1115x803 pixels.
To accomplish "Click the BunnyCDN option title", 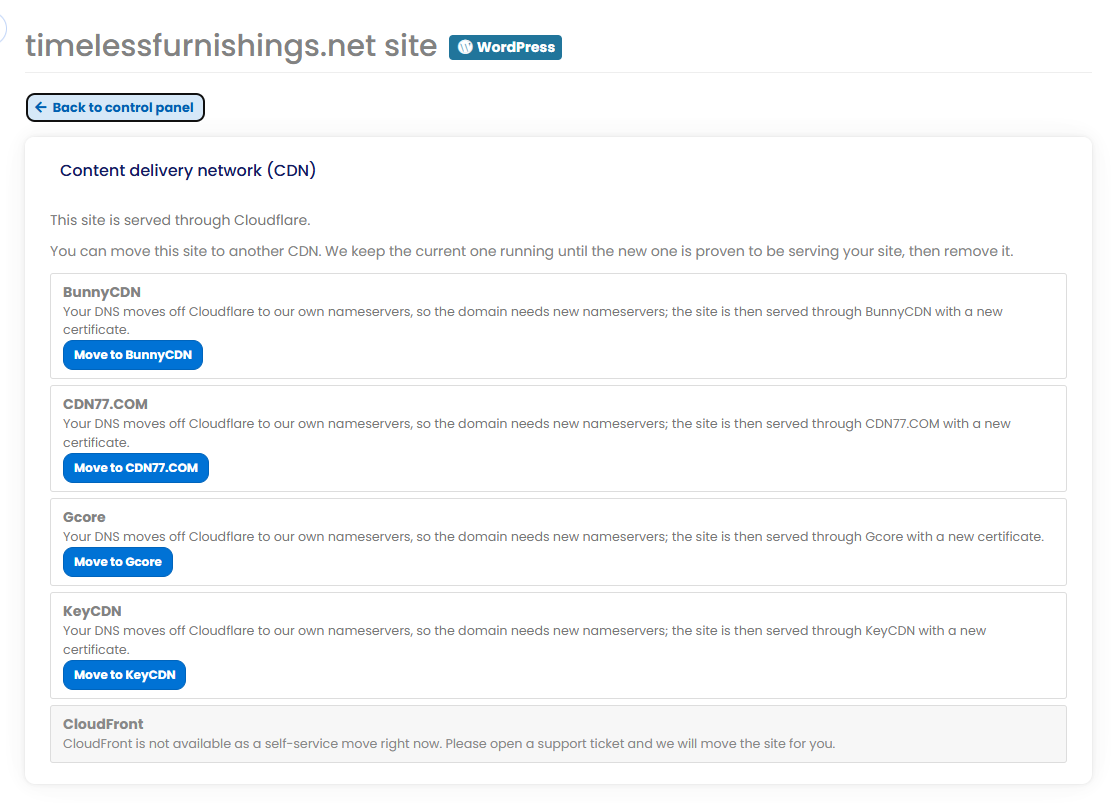I will click(x=102, y=292).
